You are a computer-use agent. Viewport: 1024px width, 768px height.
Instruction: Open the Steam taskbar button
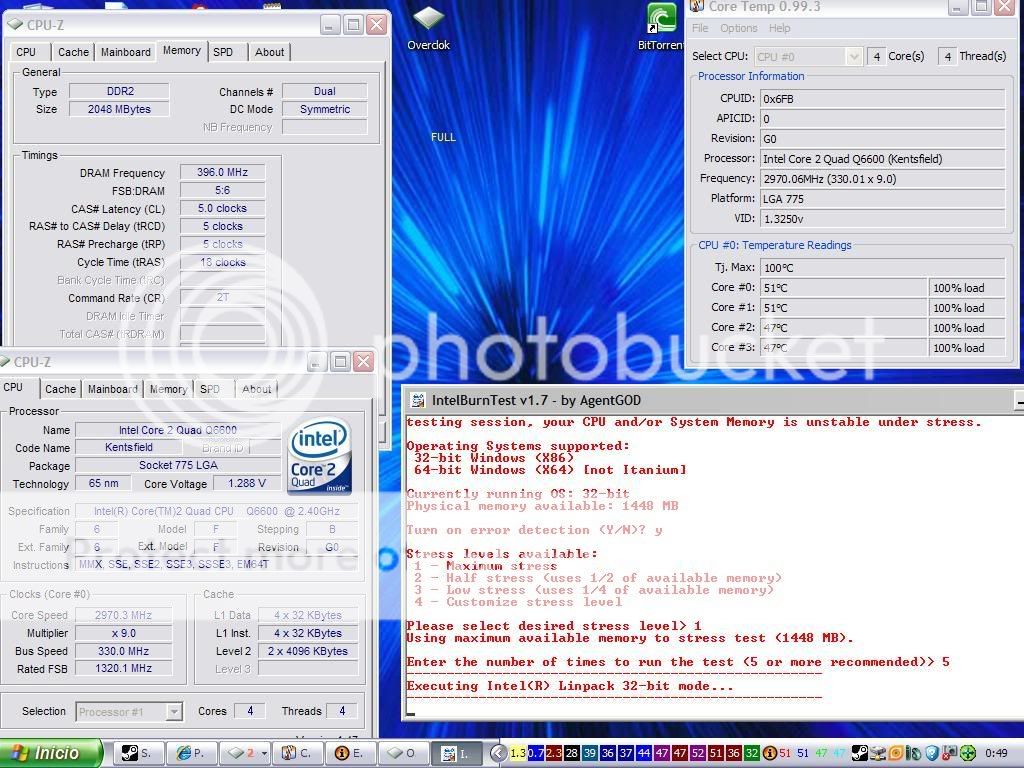click(x=138, y=753)
